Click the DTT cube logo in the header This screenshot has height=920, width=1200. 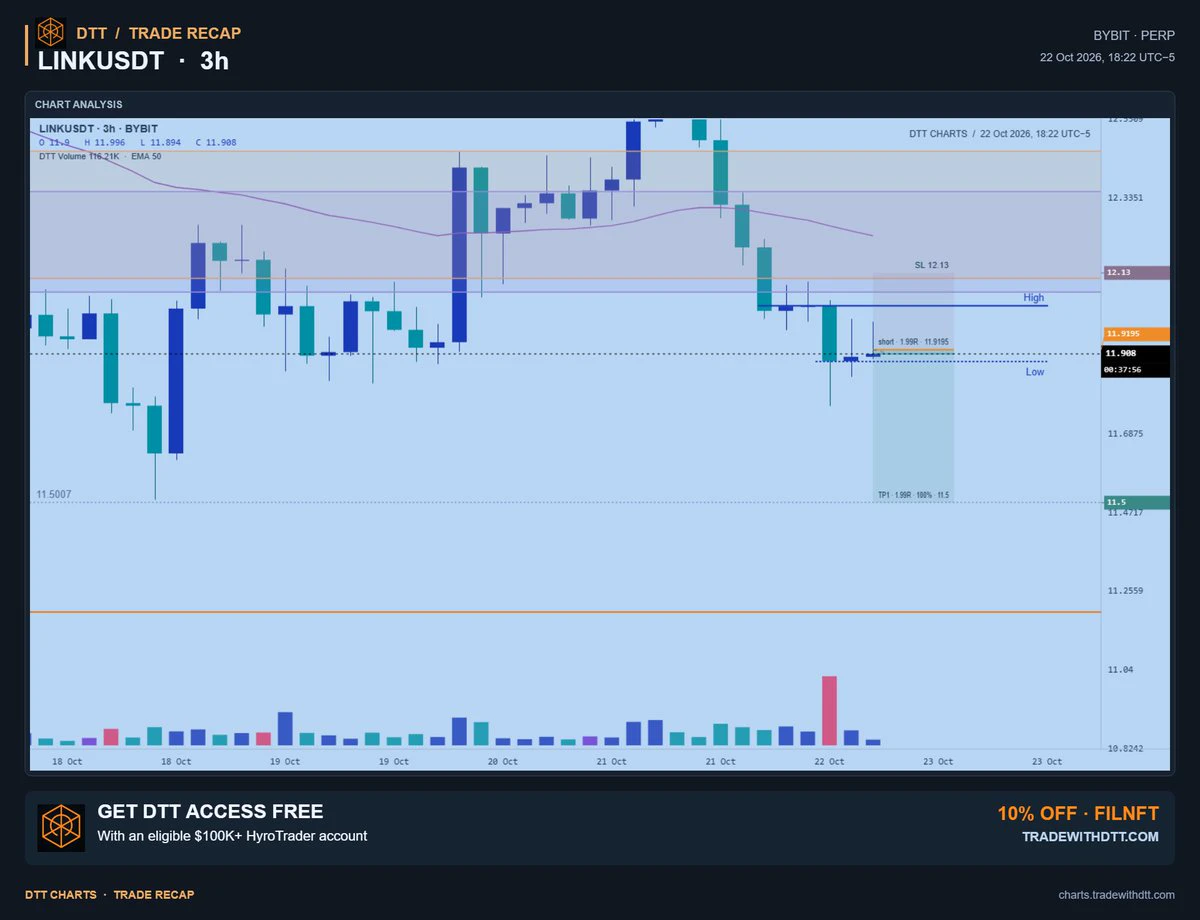51,33
